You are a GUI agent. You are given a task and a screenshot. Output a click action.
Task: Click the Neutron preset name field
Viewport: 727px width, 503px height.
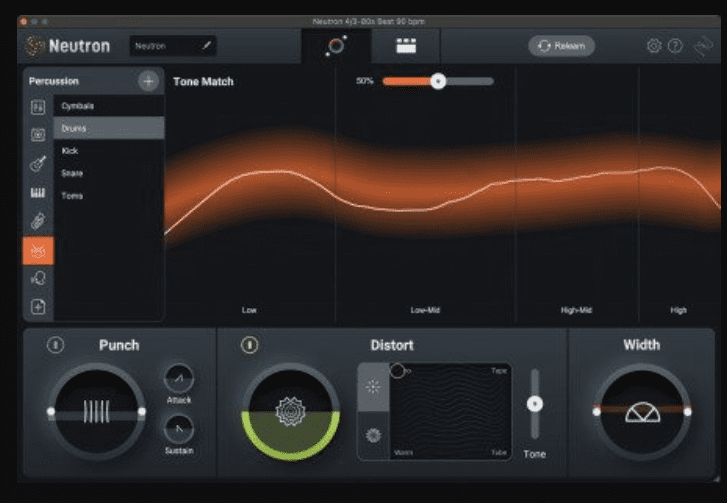click(172, 46)
